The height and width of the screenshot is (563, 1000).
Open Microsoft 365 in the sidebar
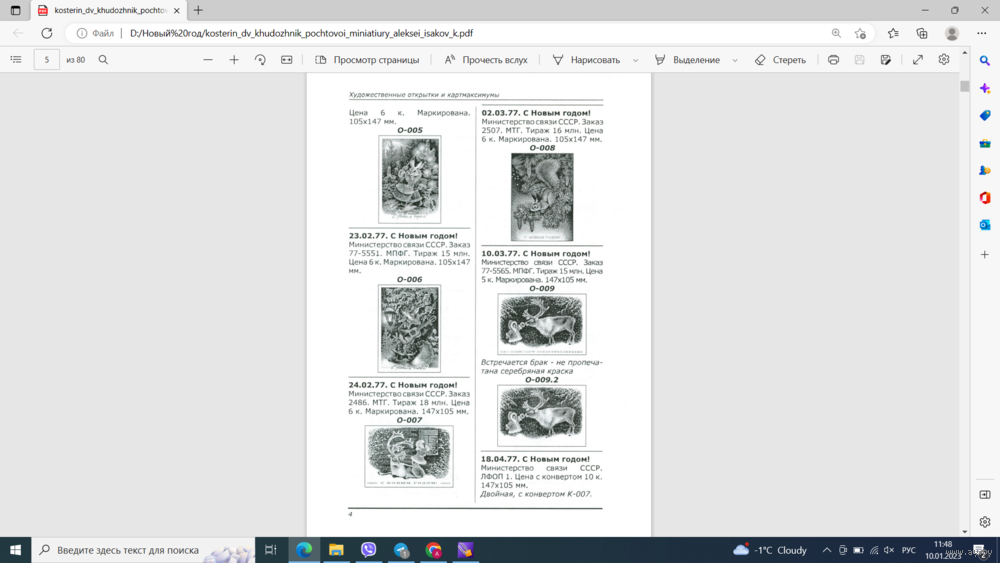click(x=985, y=198)
